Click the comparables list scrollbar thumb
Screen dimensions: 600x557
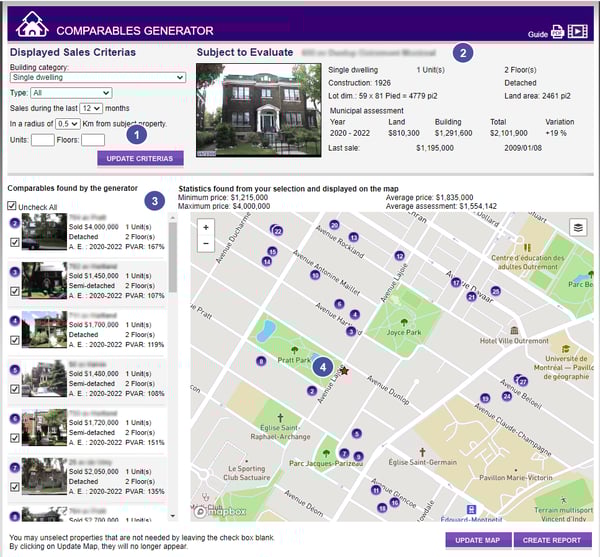(x=173, y=257)
